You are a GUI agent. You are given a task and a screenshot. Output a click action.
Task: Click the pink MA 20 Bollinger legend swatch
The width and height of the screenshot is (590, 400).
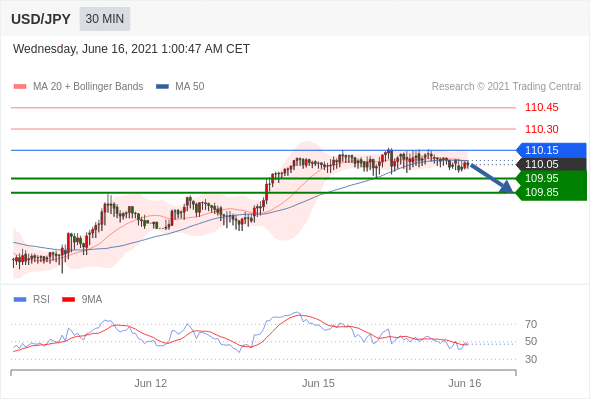[x=20, y=87]
